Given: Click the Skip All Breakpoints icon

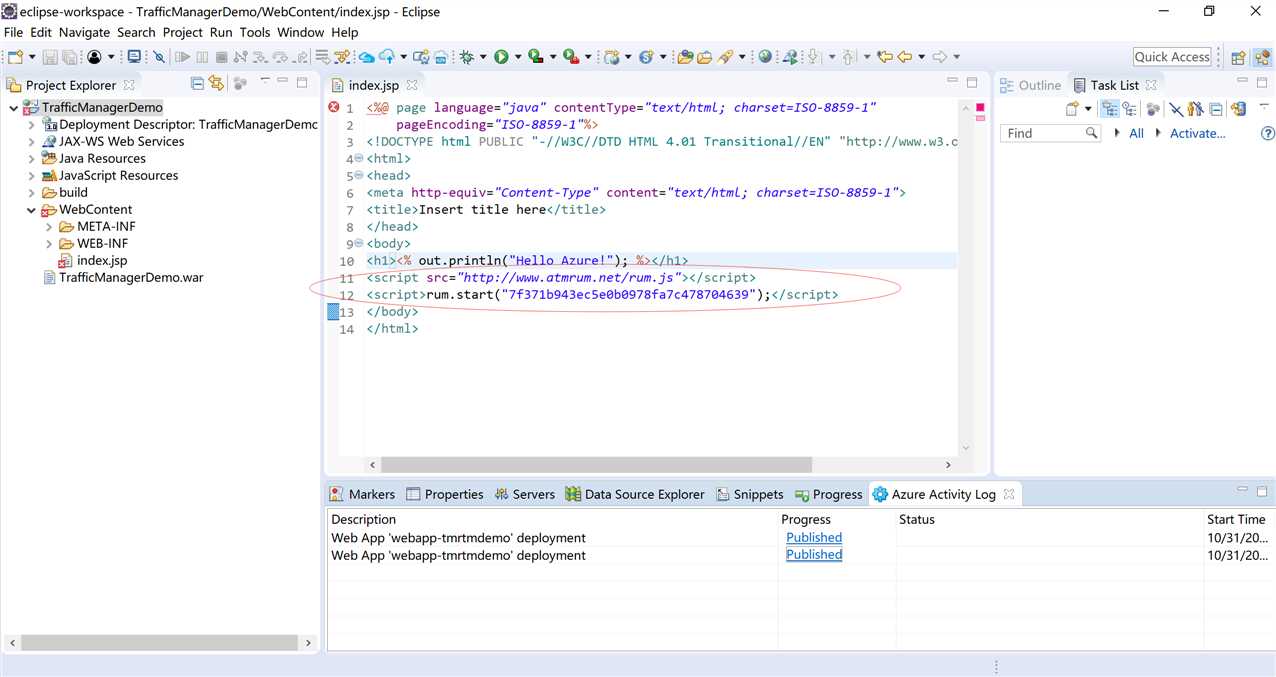Looking at the screenshot, I should tap(159, 57).
